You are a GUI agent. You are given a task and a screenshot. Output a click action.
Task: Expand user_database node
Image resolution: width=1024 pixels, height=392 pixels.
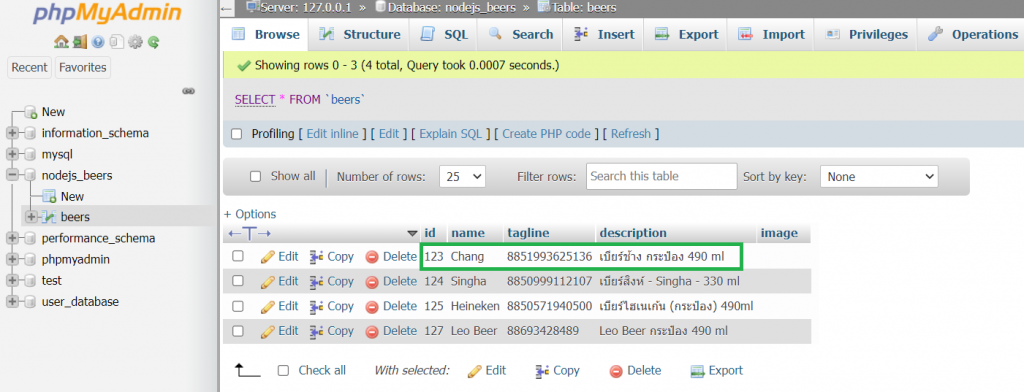click(12, 301)
